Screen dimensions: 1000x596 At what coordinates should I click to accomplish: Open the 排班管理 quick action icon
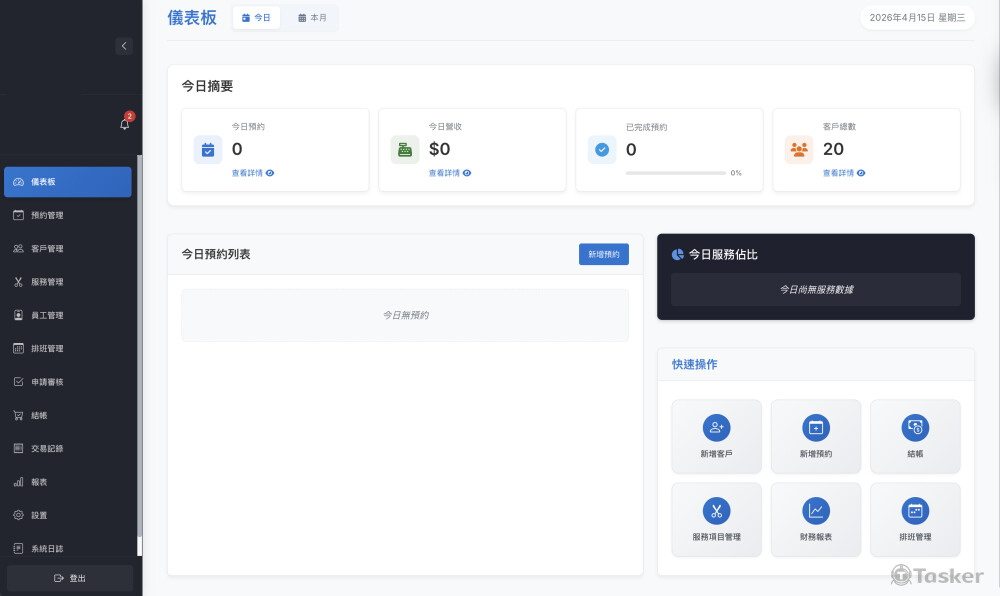point(915,511)
